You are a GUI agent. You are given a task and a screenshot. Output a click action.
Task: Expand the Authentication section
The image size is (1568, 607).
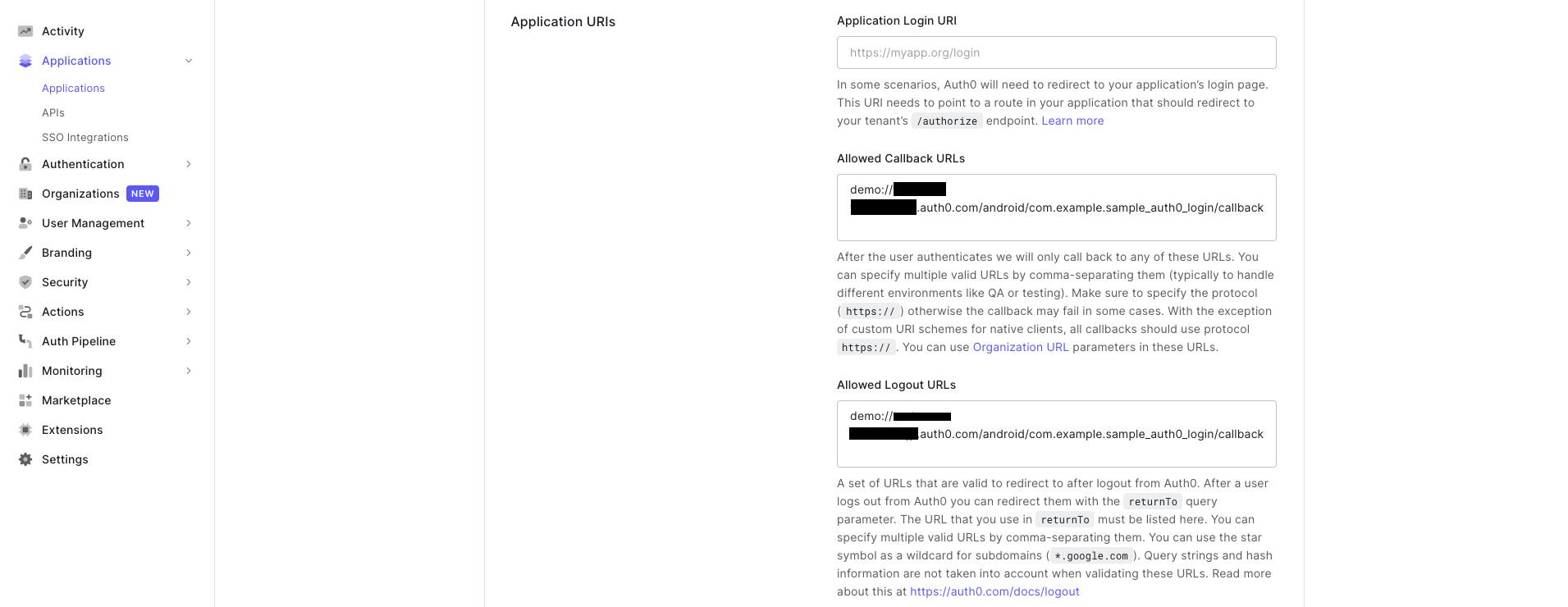(189, 164)
